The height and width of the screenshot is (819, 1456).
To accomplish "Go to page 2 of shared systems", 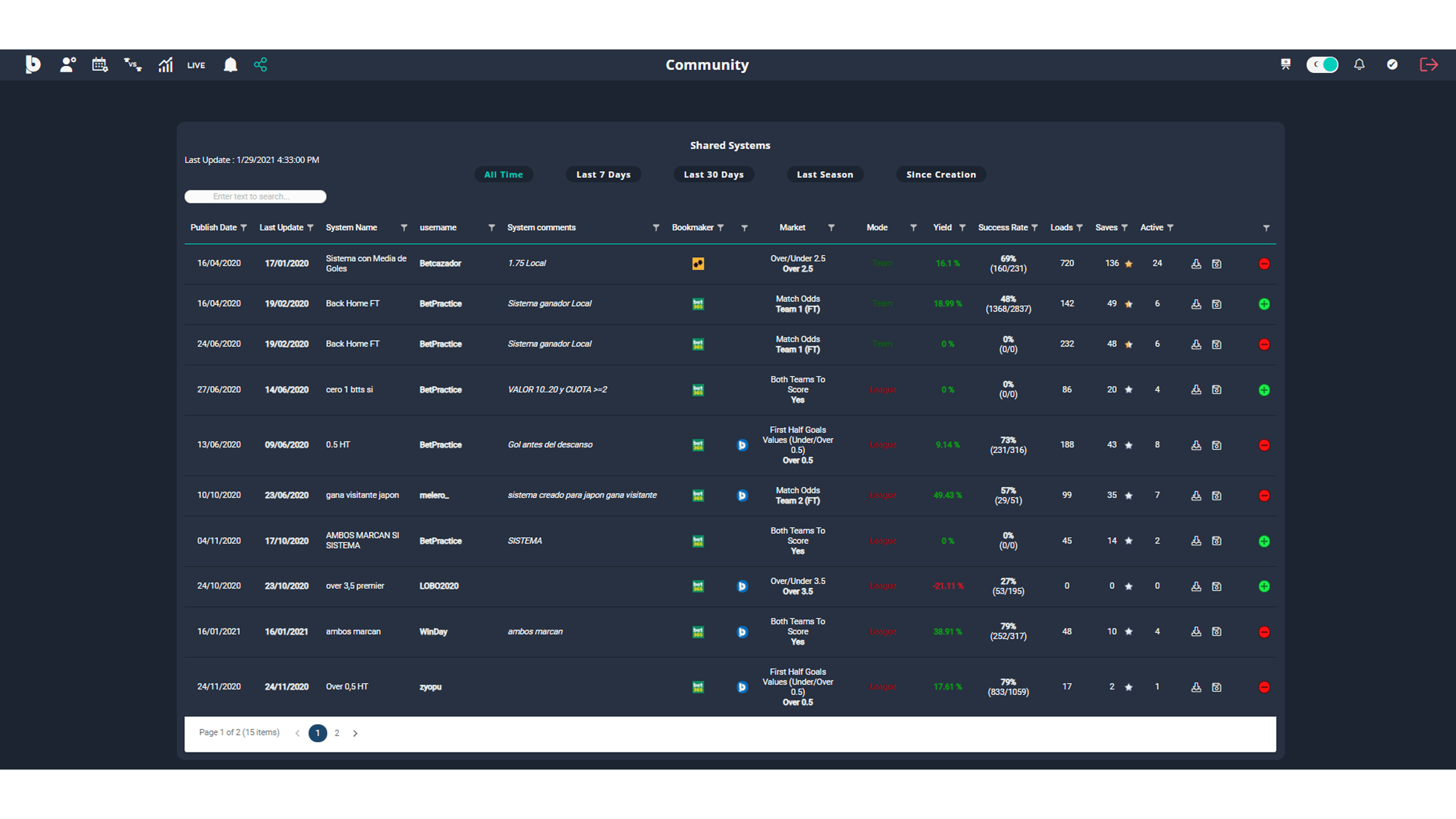I will point(337,733).
